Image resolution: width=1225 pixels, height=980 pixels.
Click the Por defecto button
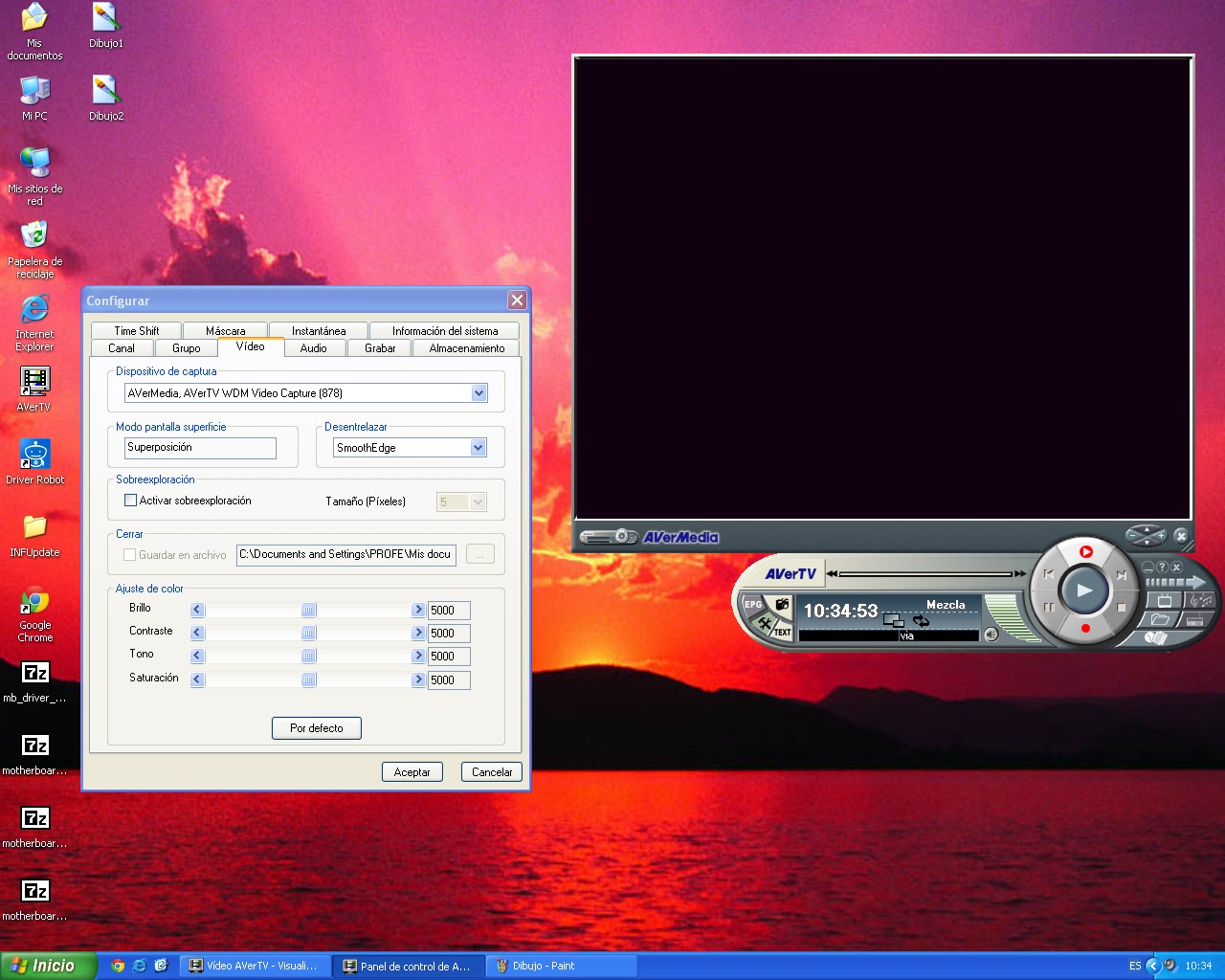point(317,728)
